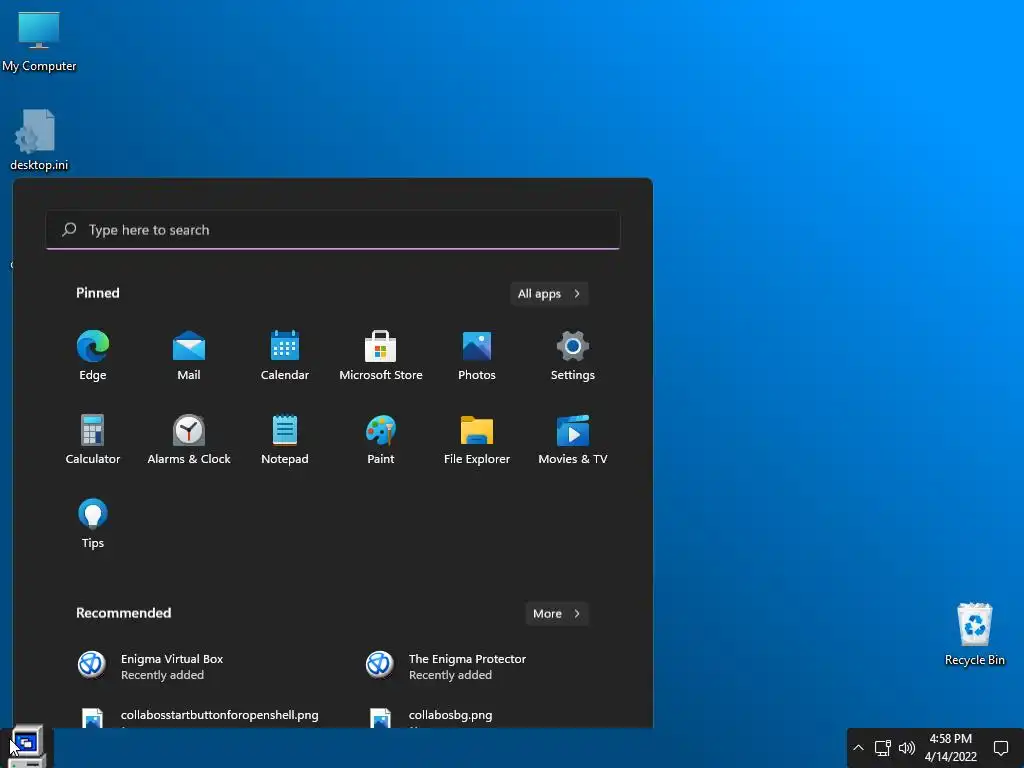1024x768 pixels.
Task: Show More recommended items
Action: [556, 613]
